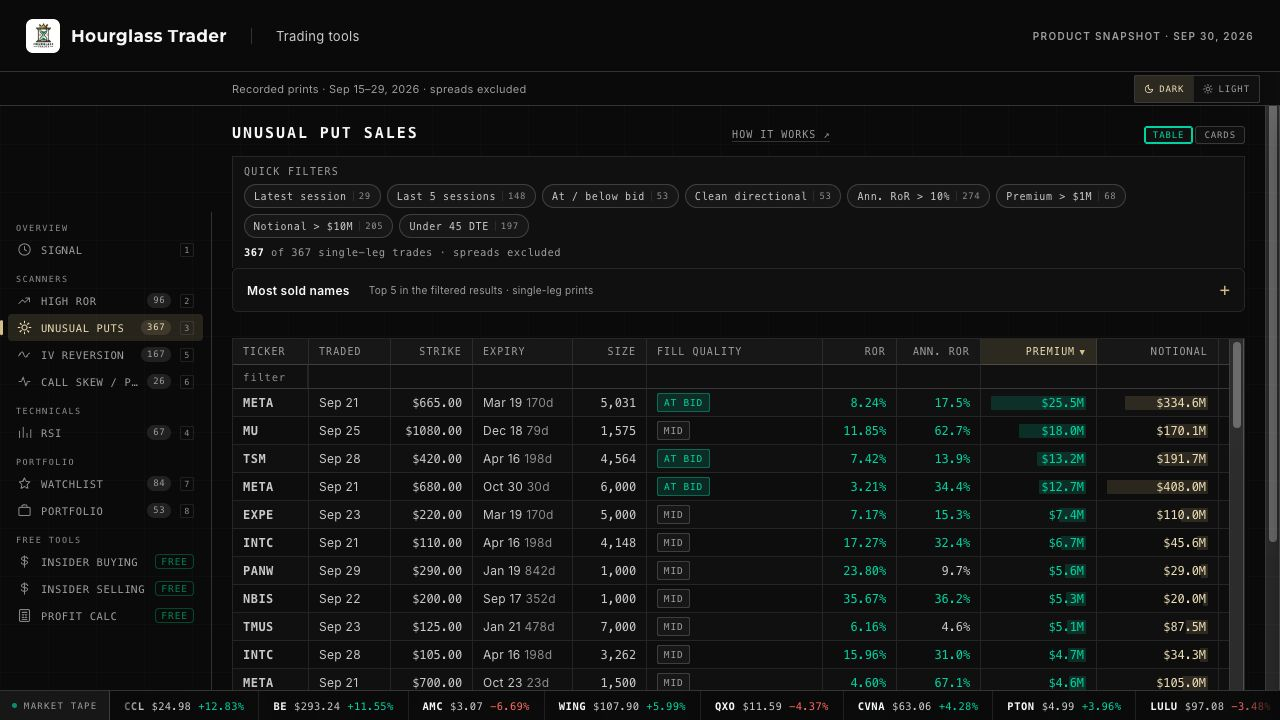Click the NBIS 35.67% RoR value
Screen dimensions: 1280x720
pos(864,599)
